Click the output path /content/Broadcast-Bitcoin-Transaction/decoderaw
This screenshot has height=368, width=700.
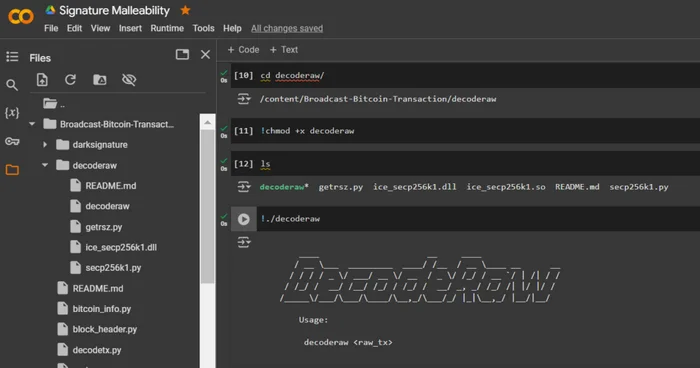(378, 99)
